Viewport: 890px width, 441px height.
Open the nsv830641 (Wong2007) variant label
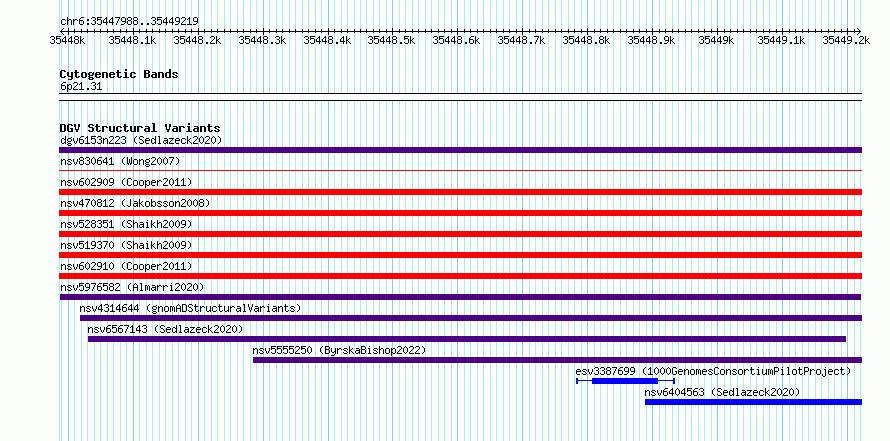[120, 161]
